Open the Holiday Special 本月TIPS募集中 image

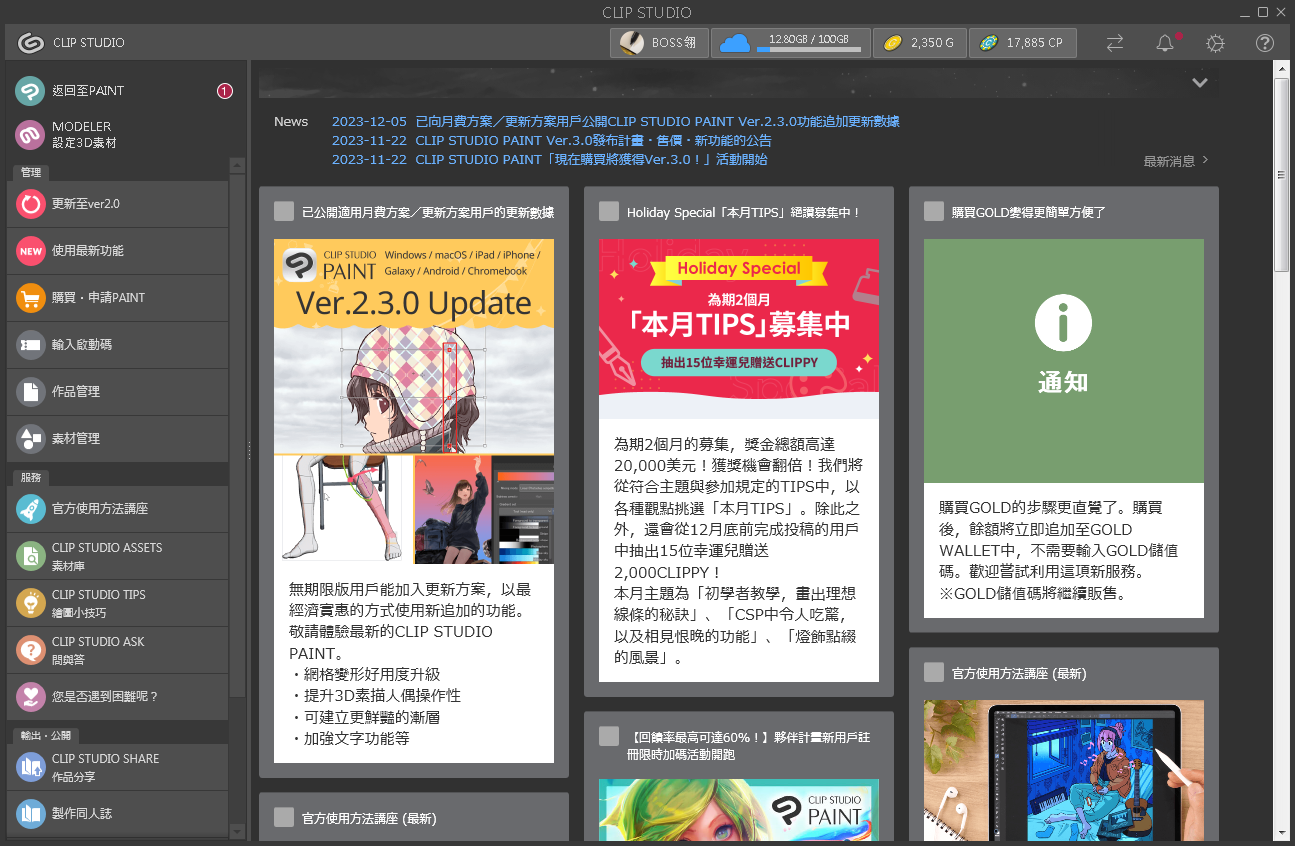coord(739,329)
